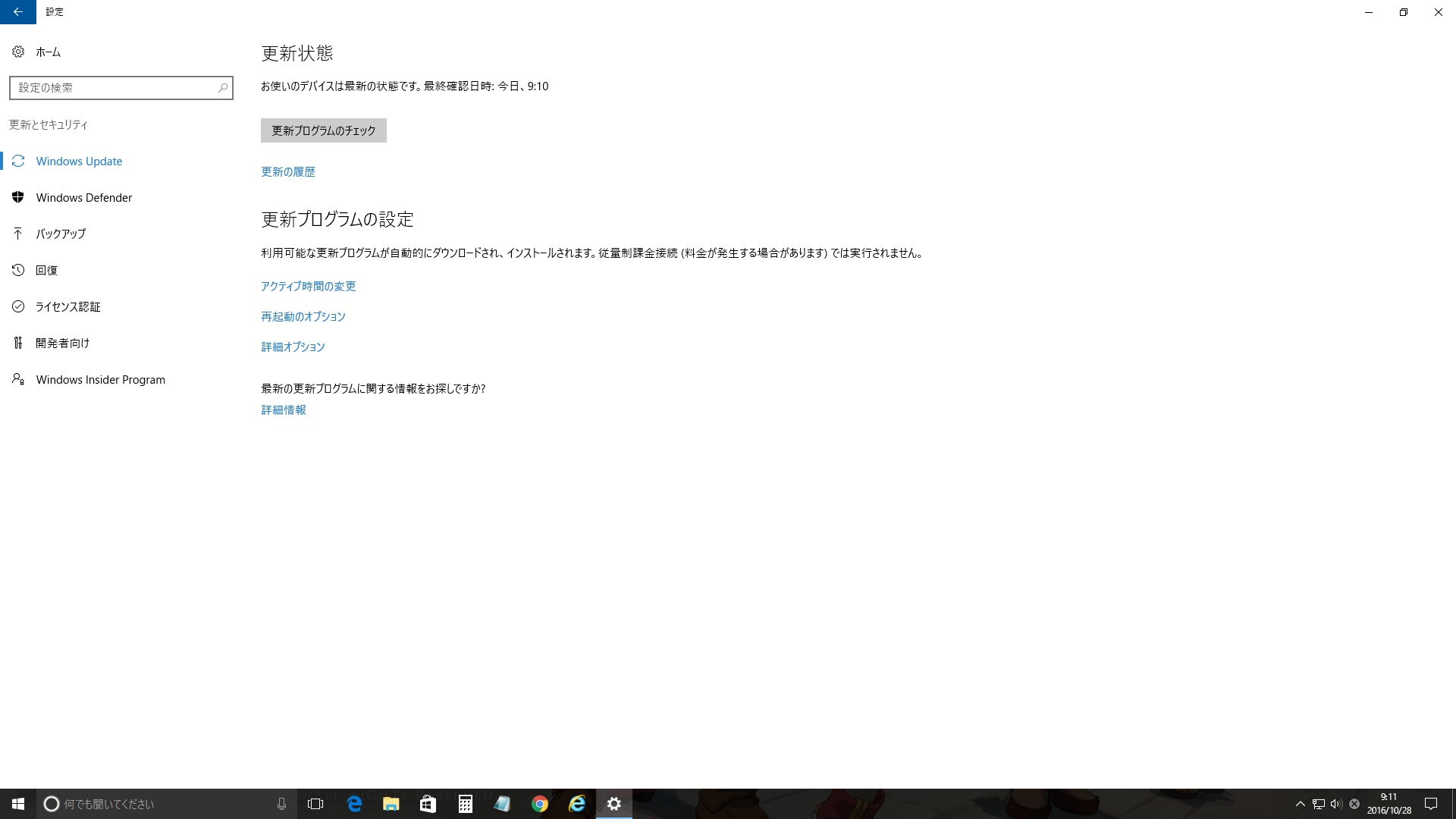This screenshot has width=1456, height=819.
Task: Open Task View from the taskbar
Action: point(315,804)
